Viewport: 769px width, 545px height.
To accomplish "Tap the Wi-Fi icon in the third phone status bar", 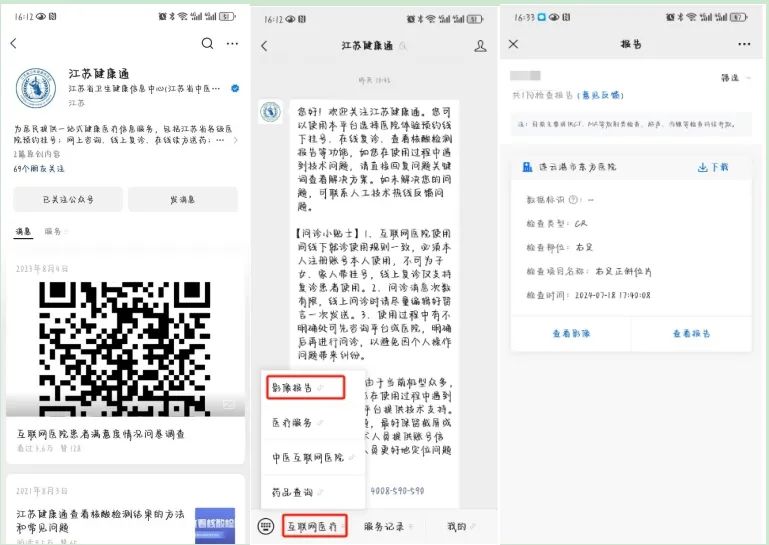I will pyautogui.click(x=692, y=17).
